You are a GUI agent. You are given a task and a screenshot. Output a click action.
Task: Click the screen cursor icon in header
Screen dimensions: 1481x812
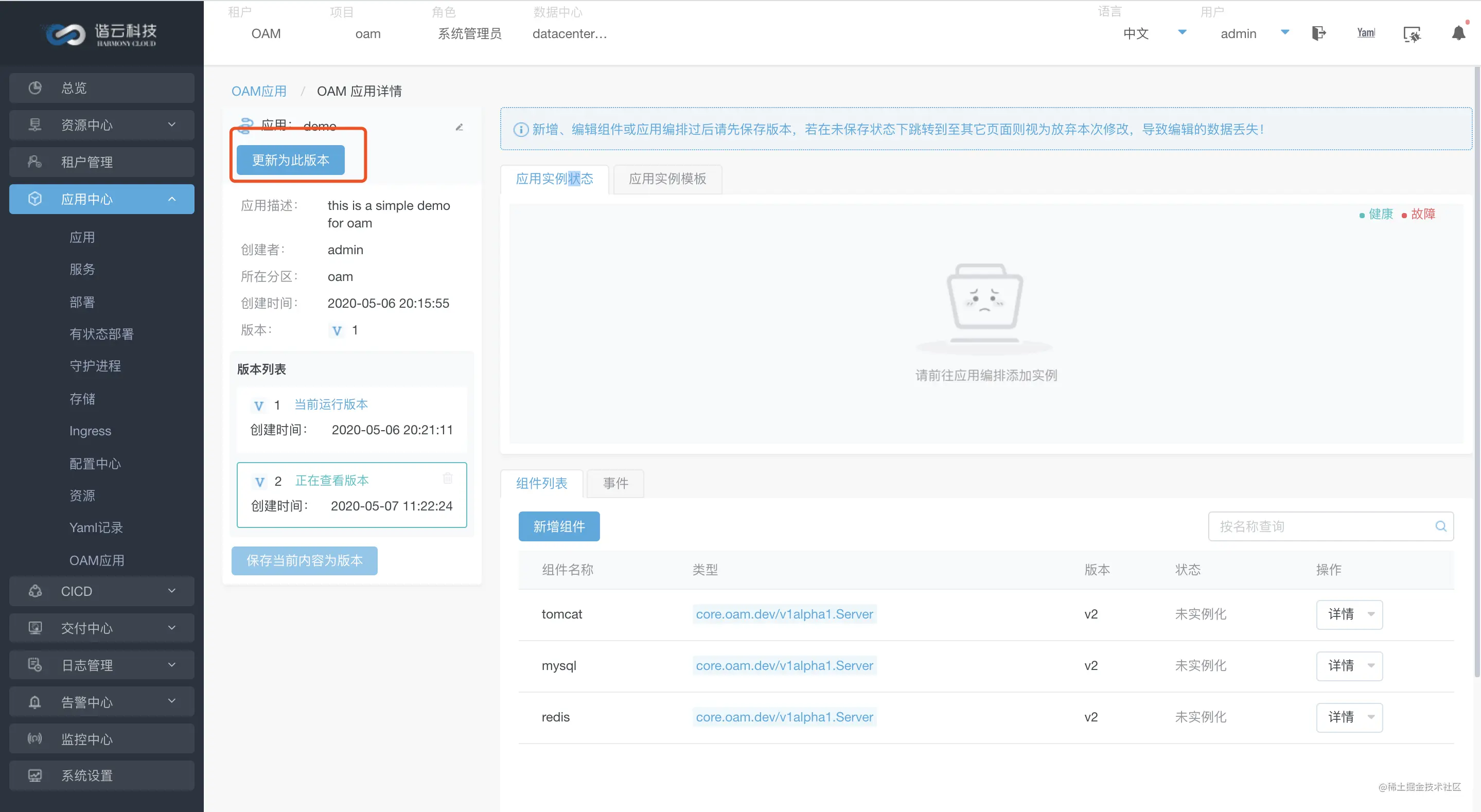[1412, 34]
